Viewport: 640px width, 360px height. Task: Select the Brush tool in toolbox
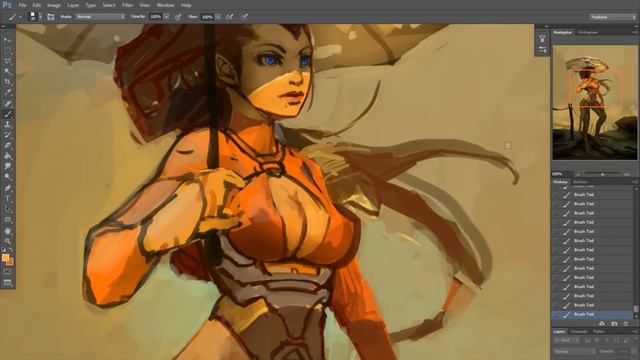pyautogui.click(x=7, y=114)
